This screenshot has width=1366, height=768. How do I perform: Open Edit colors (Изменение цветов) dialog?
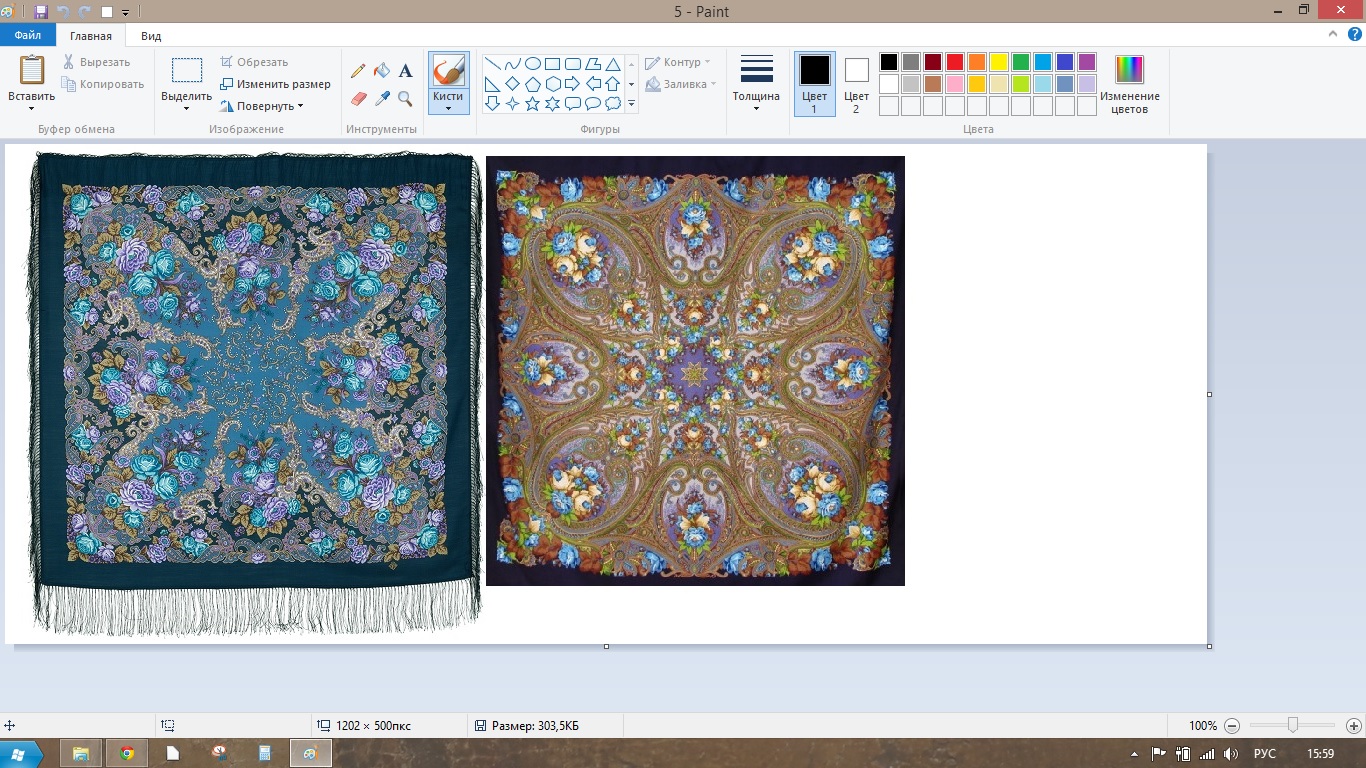(1129, 84)
